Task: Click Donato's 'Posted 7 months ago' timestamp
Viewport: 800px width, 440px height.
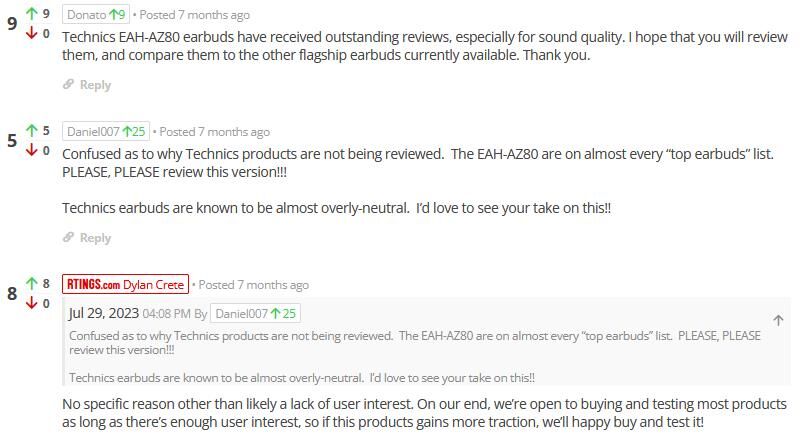Action: 194,15
